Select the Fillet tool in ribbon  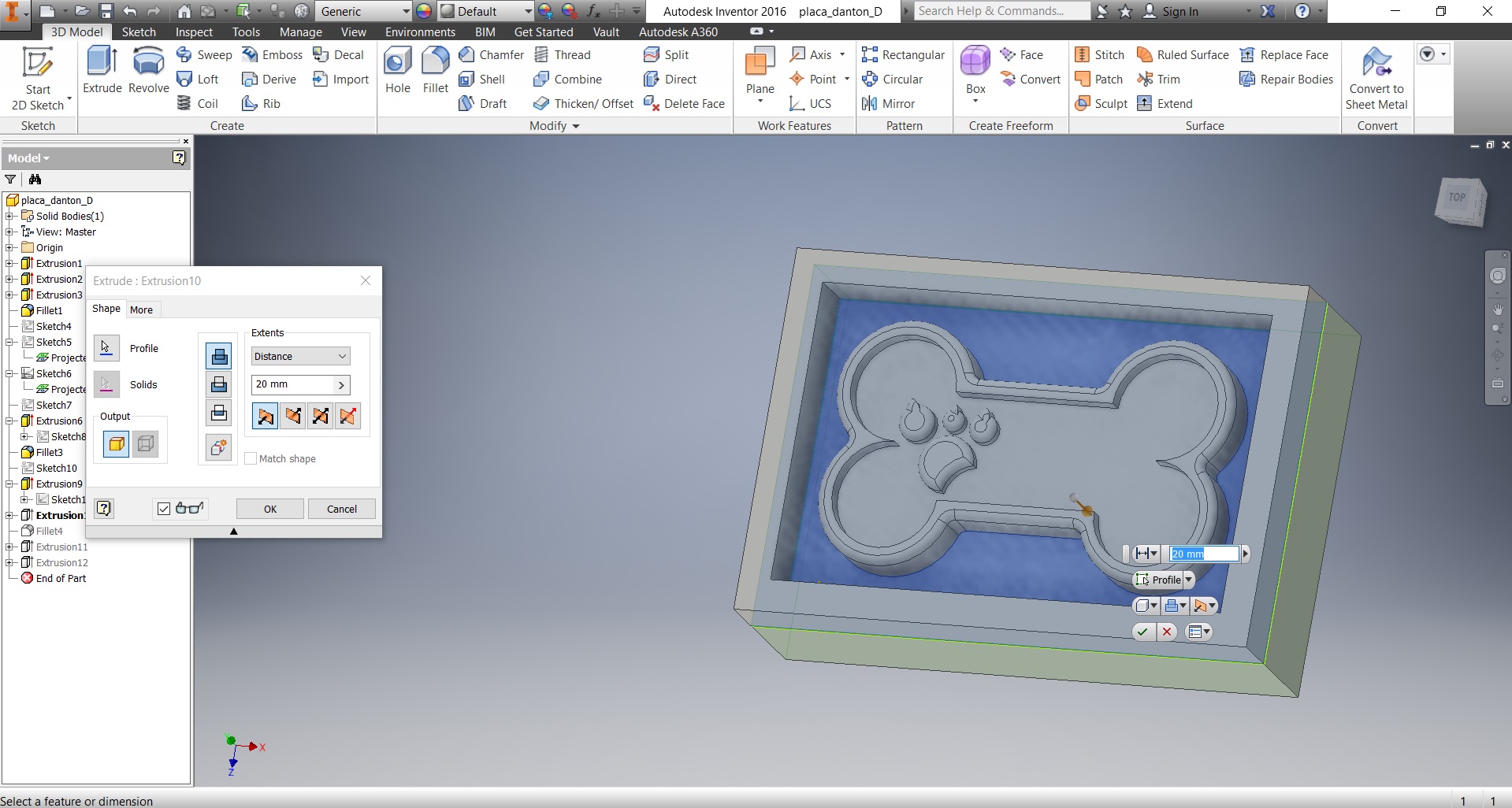tap(435, 70)
